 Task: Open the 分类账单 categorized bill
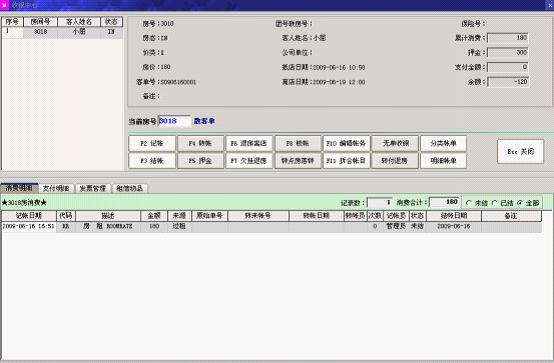(x=443, y=143)
